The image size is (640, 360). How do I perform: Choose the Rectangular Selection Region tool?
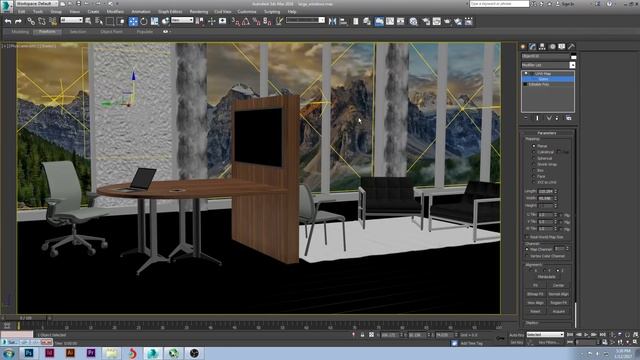[110, 21]
